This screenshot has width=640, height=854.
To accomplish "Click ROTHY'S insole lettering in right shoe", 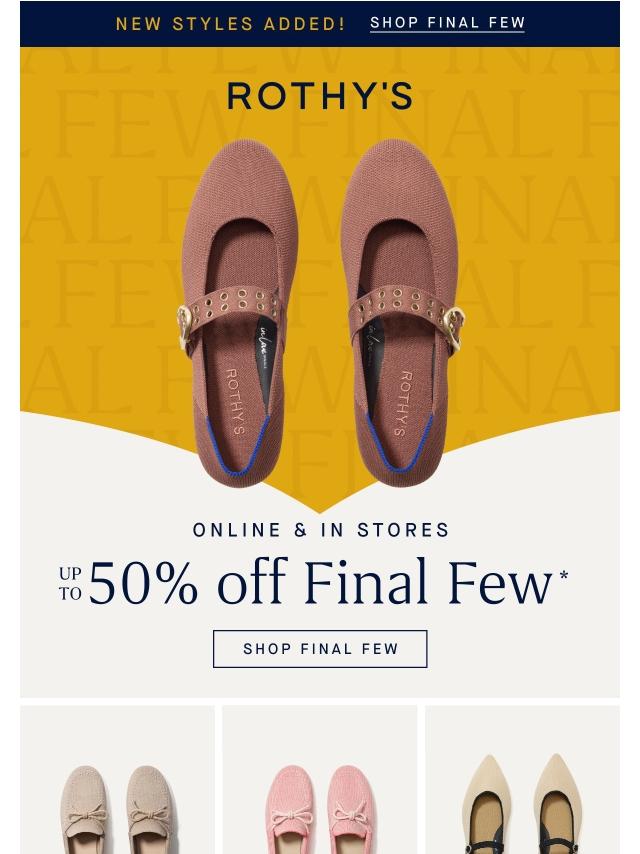I will coord(403,404).
